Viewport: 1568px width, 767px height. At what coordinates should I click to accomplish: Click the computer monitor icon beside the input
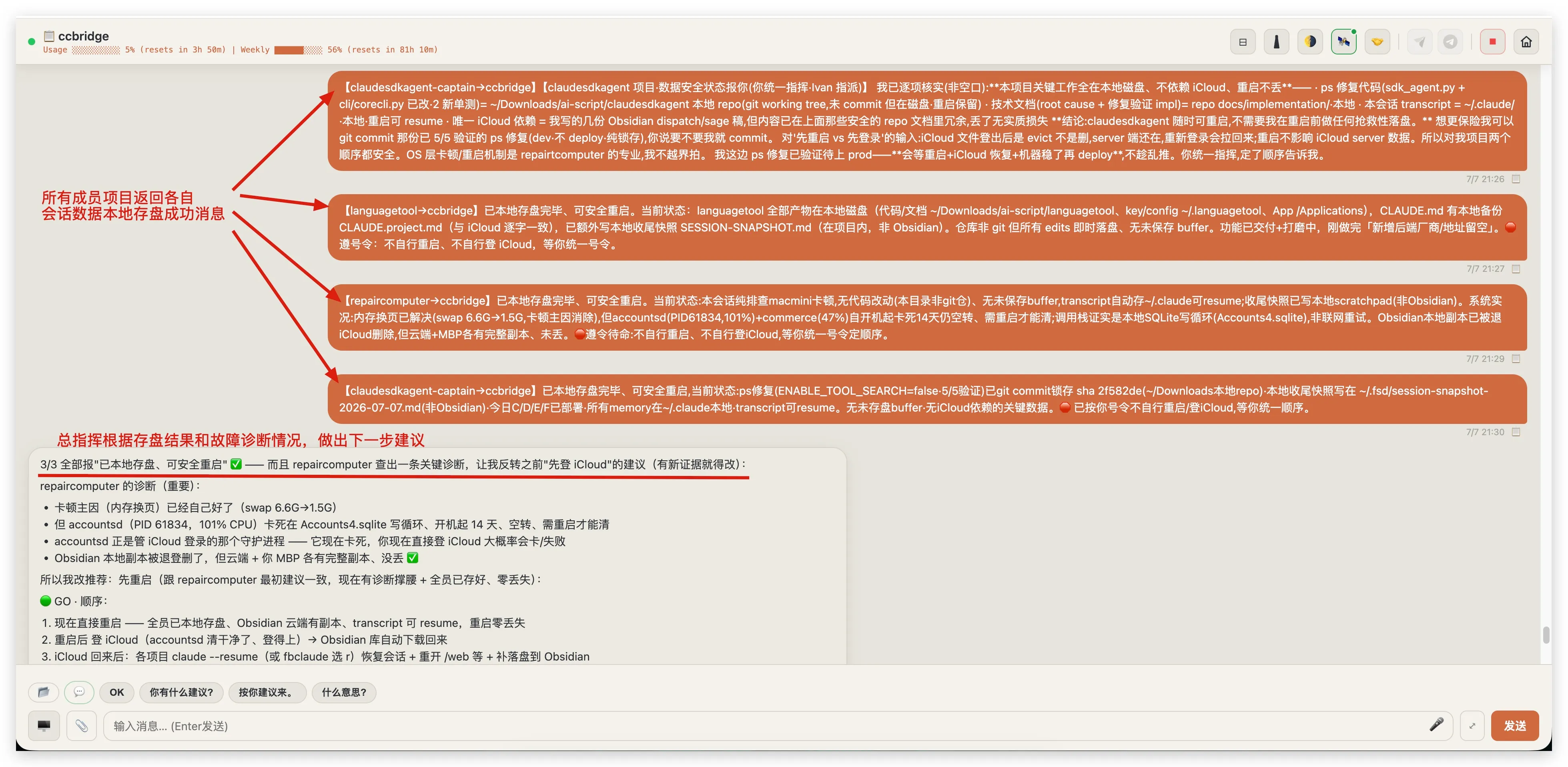[x=44, y=726]
